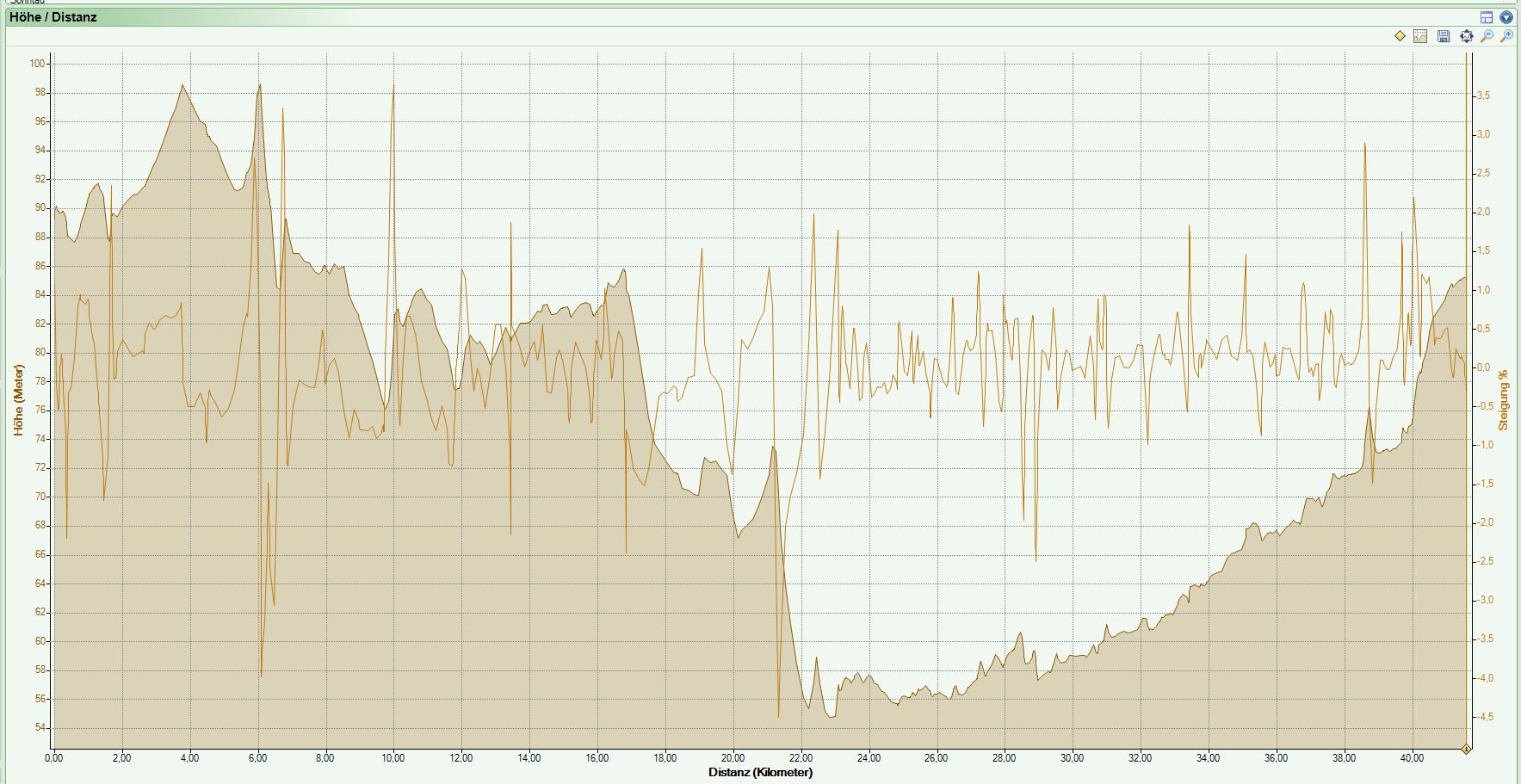Zoom in with magnifier plus icon
Image resolution: width=1521 pixels, height=784 pixels.
(1506, 36)
